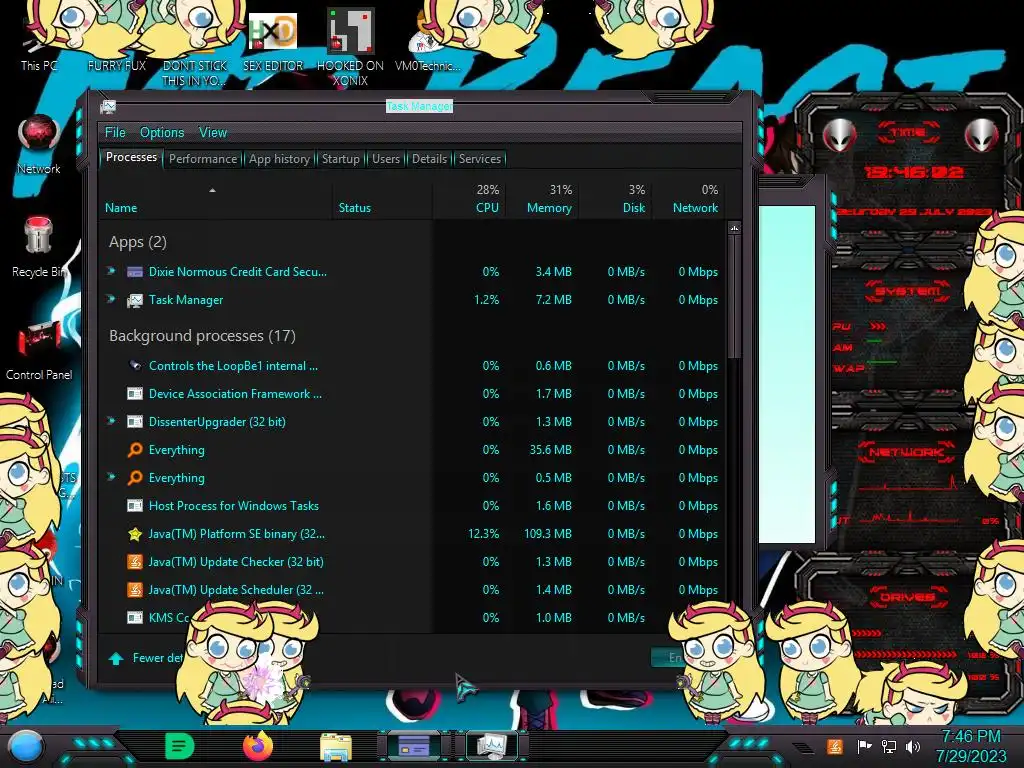Click the Host Process for Windows Tasks icon

135,505
